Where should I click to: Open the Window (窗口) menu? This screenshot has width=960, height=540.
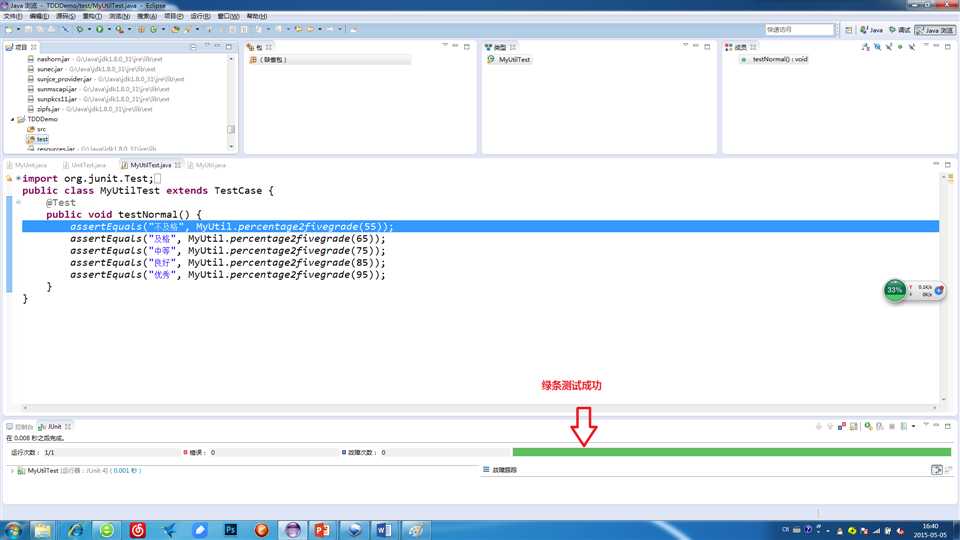[228, 16]
